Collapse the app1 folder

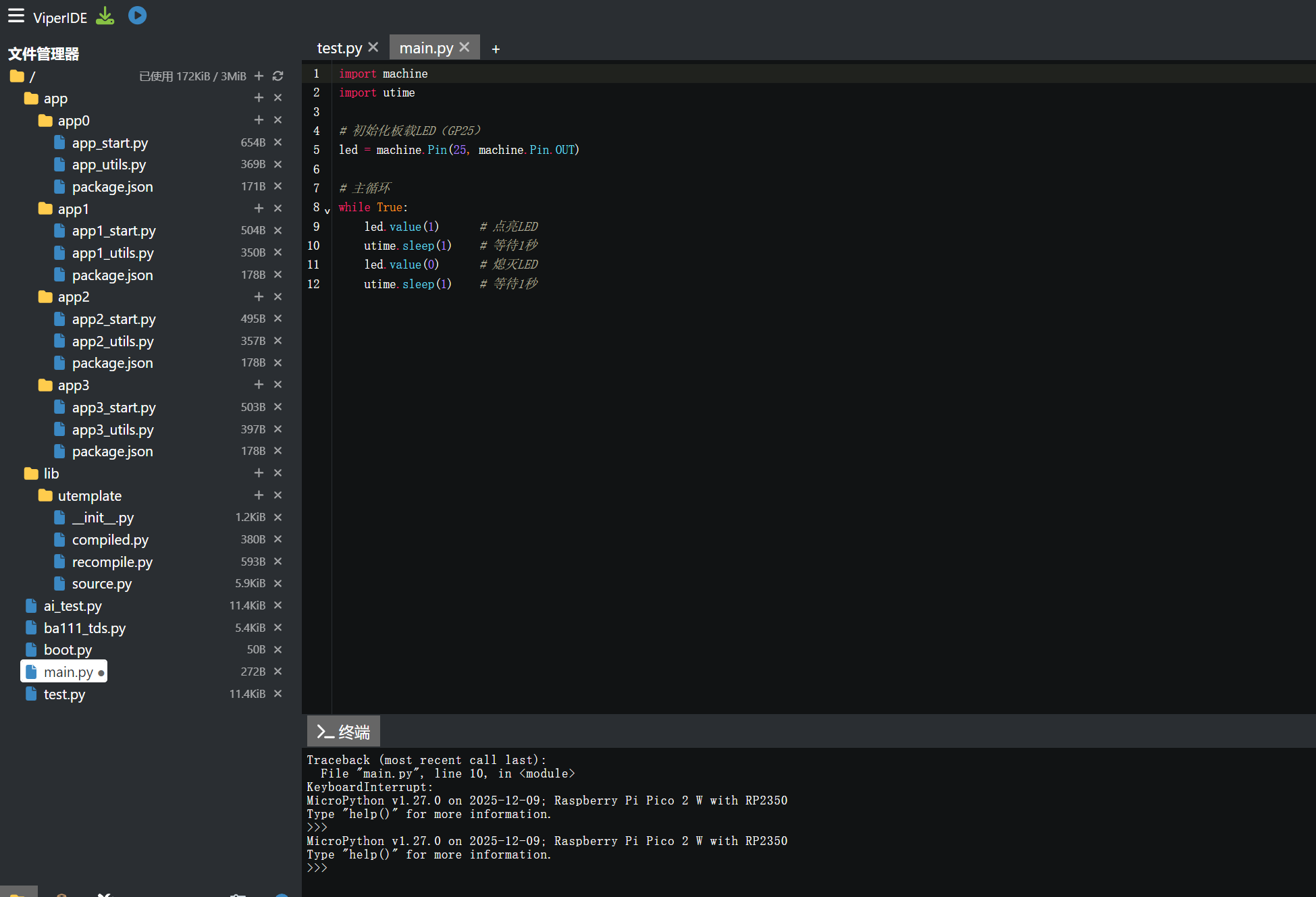coord(73,209)
